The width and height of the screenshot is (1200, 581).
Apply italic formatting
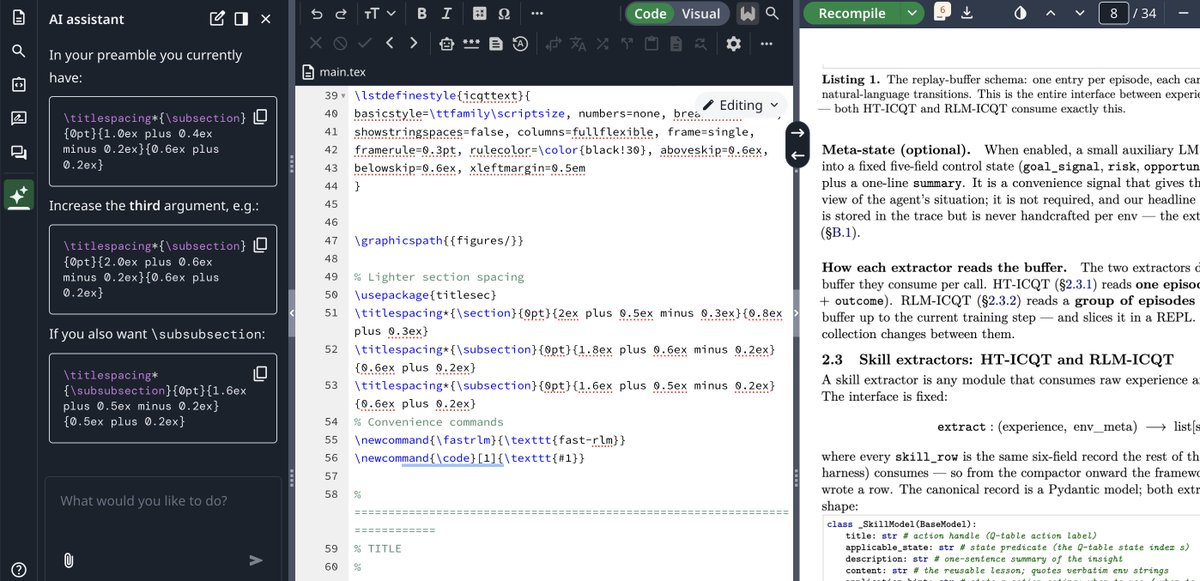click(446, 14)
